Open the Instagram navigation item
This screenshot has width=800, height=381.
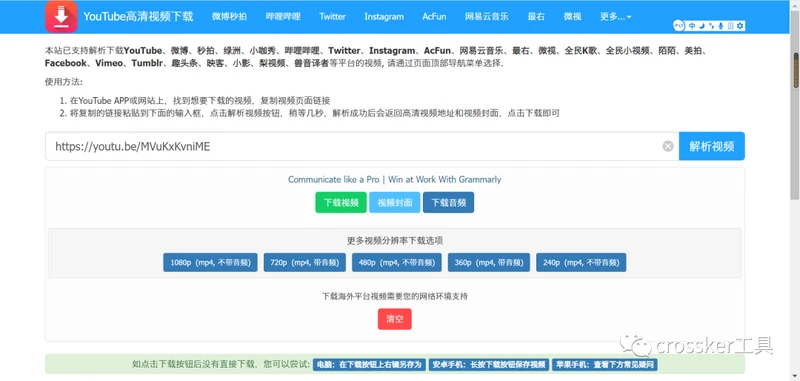(x=384, y=16)
